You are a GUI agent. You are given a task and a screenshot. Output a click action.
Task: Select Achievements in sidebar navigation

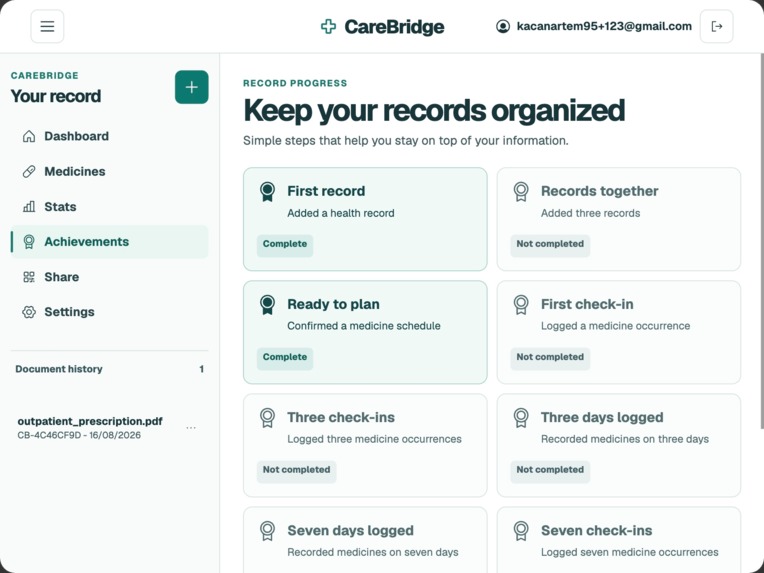110,242
